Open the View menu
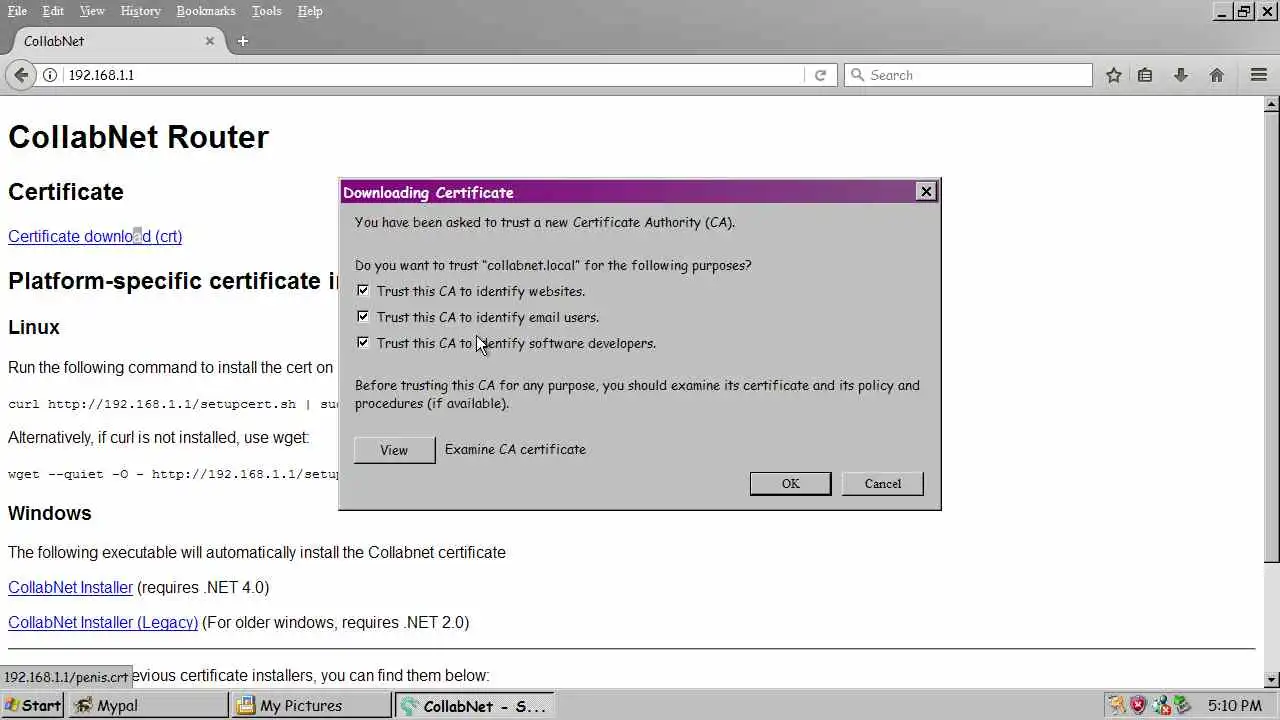This screenshot has height=720, width=1280. pos(92,11)
